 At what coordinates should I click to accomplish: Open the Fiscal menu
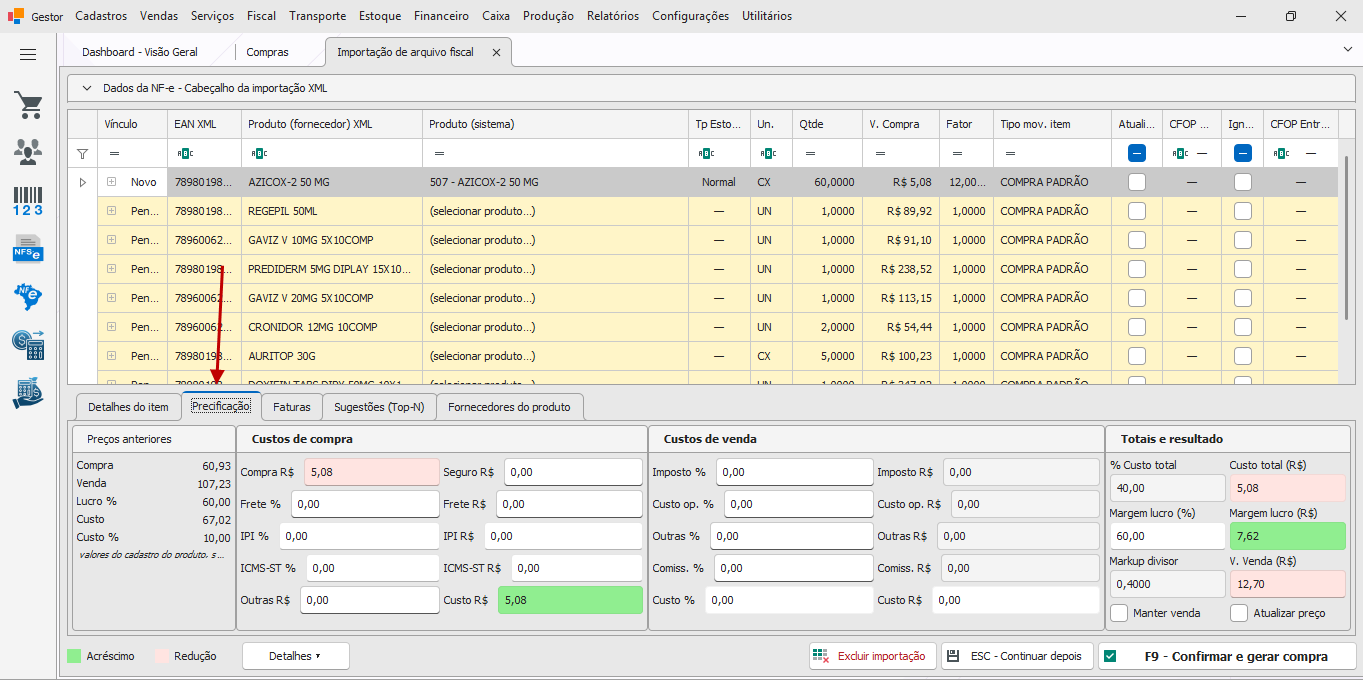pos(261,16)
